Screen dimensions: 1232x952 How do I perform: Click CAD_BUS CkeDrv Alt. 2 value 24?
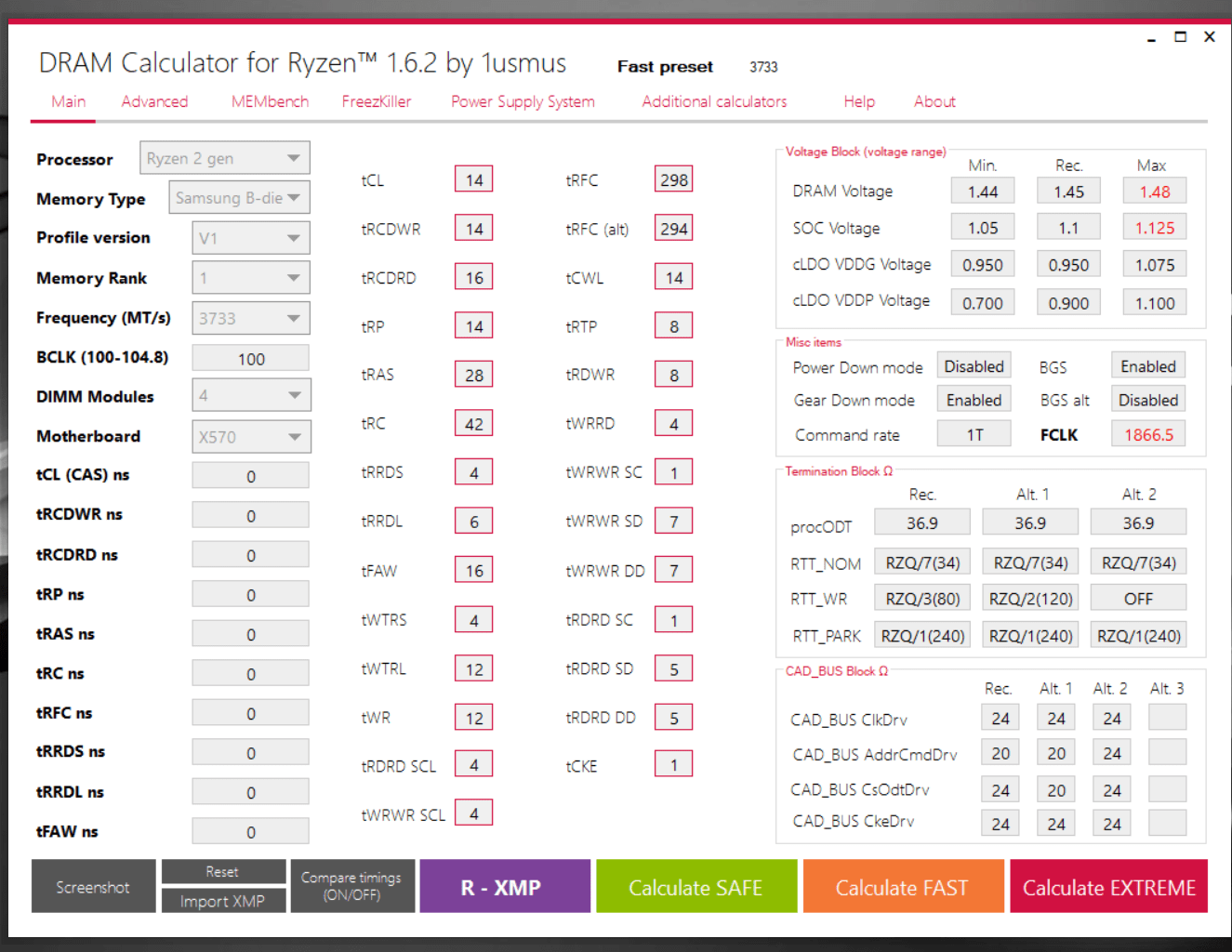coord(1112,824)
